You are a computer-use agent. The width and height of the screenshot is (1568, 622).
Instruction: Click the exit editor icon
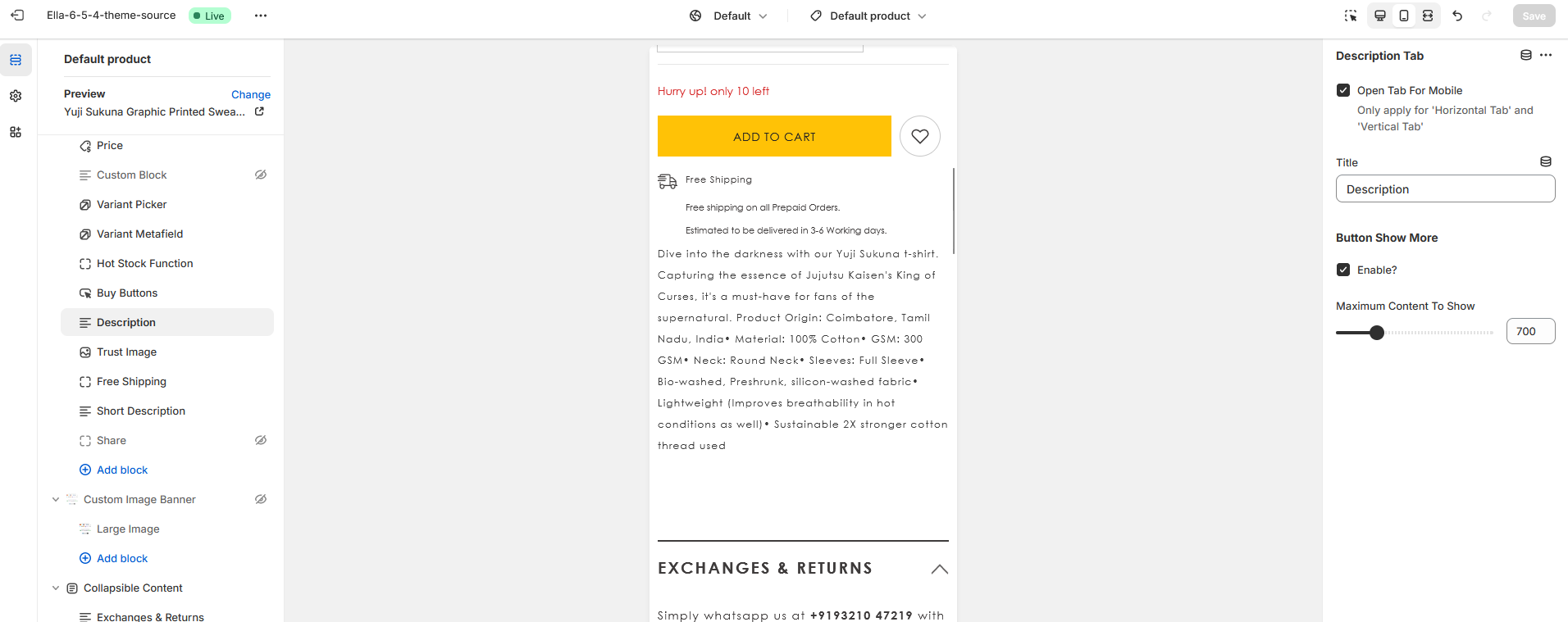pos(17,16)
